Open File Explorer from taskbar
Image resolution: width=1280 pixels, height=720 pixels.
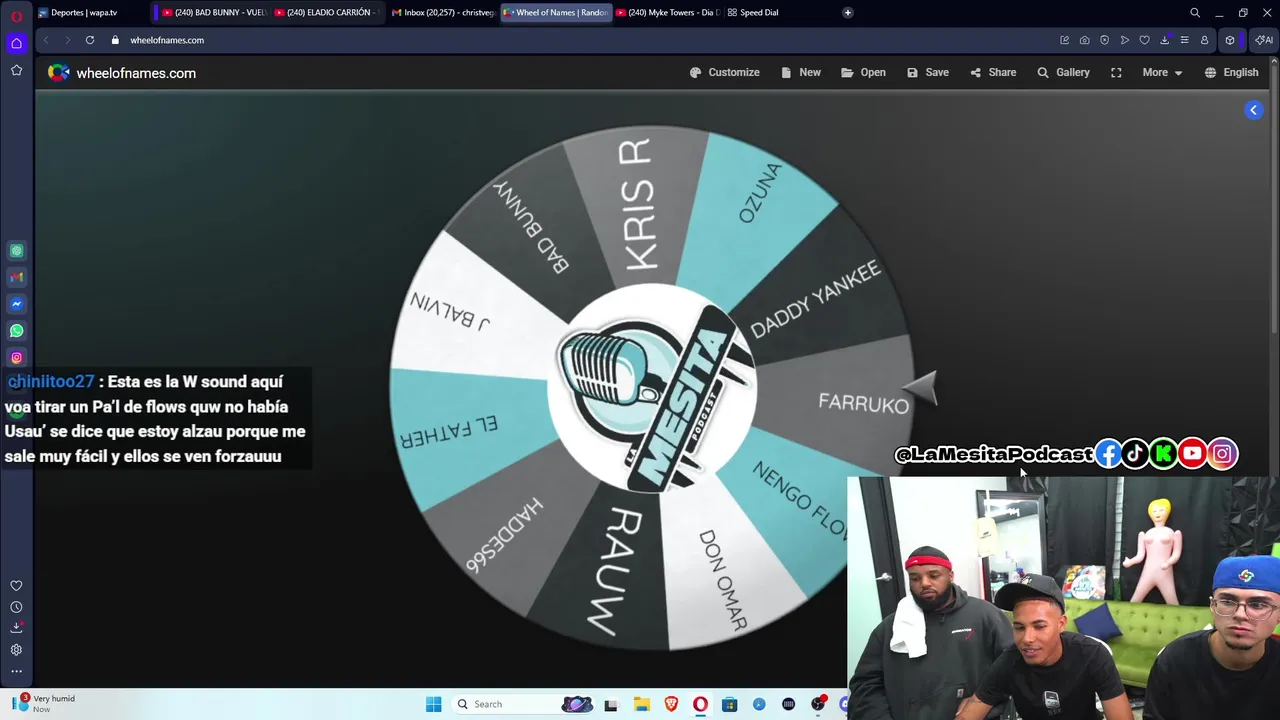(641, 704)
